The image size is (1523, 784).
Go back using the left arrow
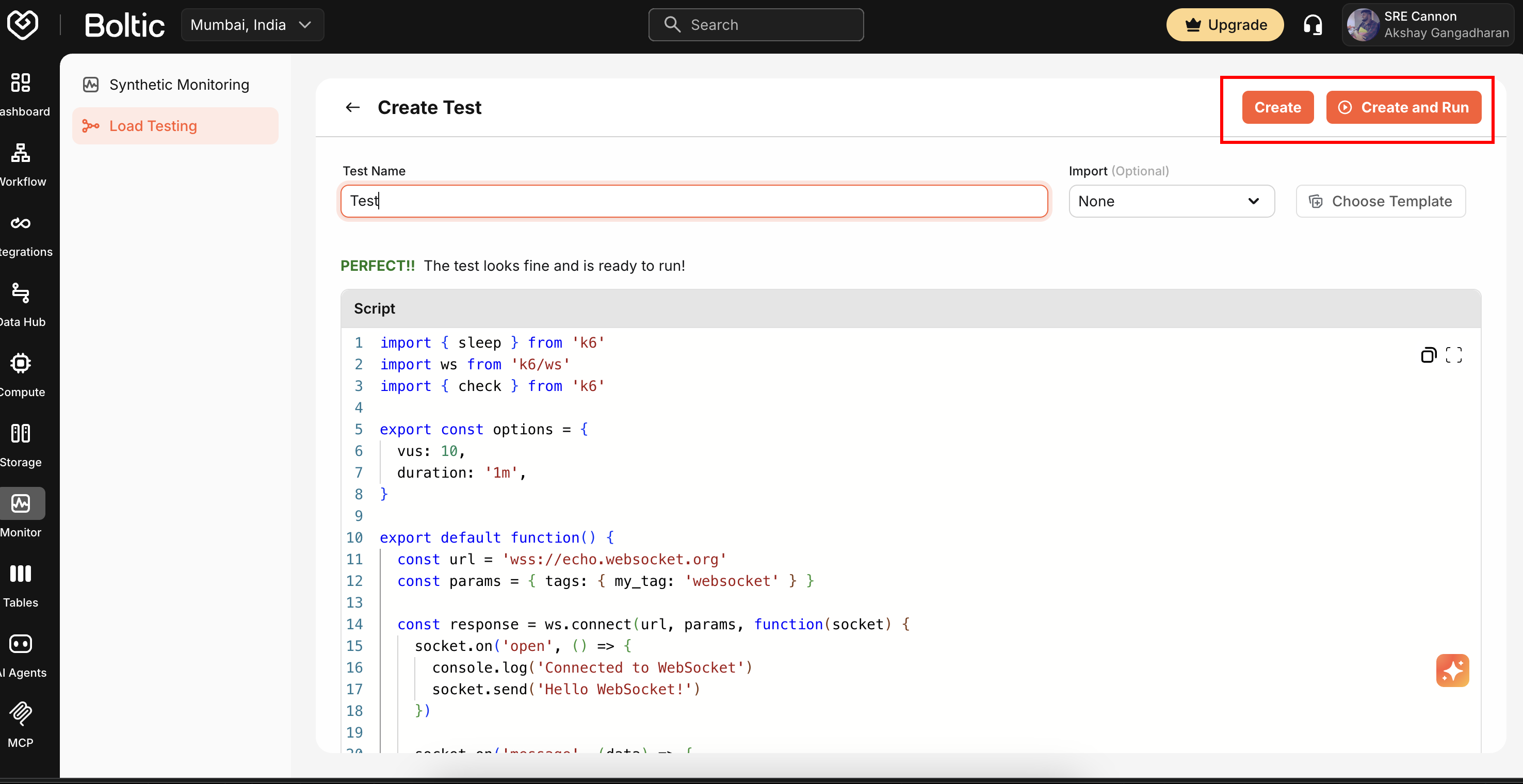pos(352,108)
